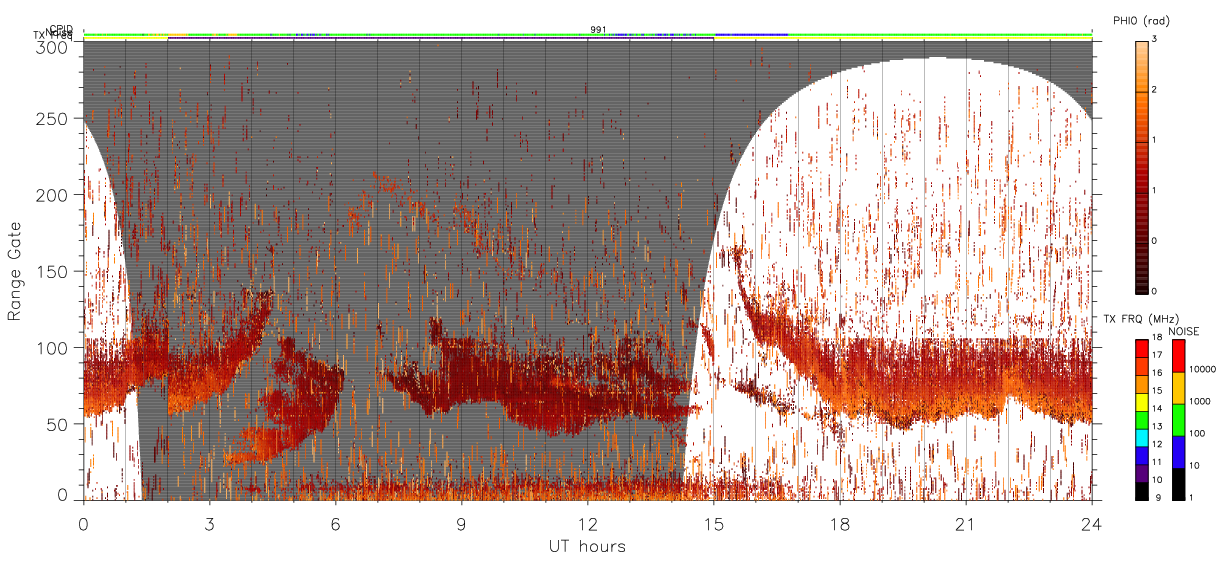Click the '991' label above the plot
Image resolution: width=1228 pixels, height=567 pixels.
[598, 29]
